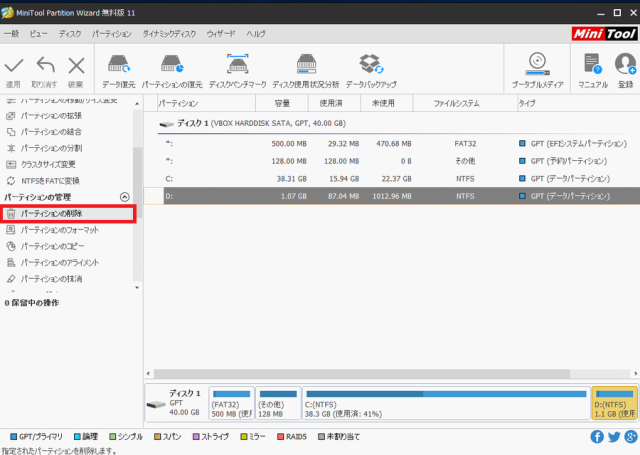Open the ウィザード menu
Screen dimensions: 640x455
221,34
